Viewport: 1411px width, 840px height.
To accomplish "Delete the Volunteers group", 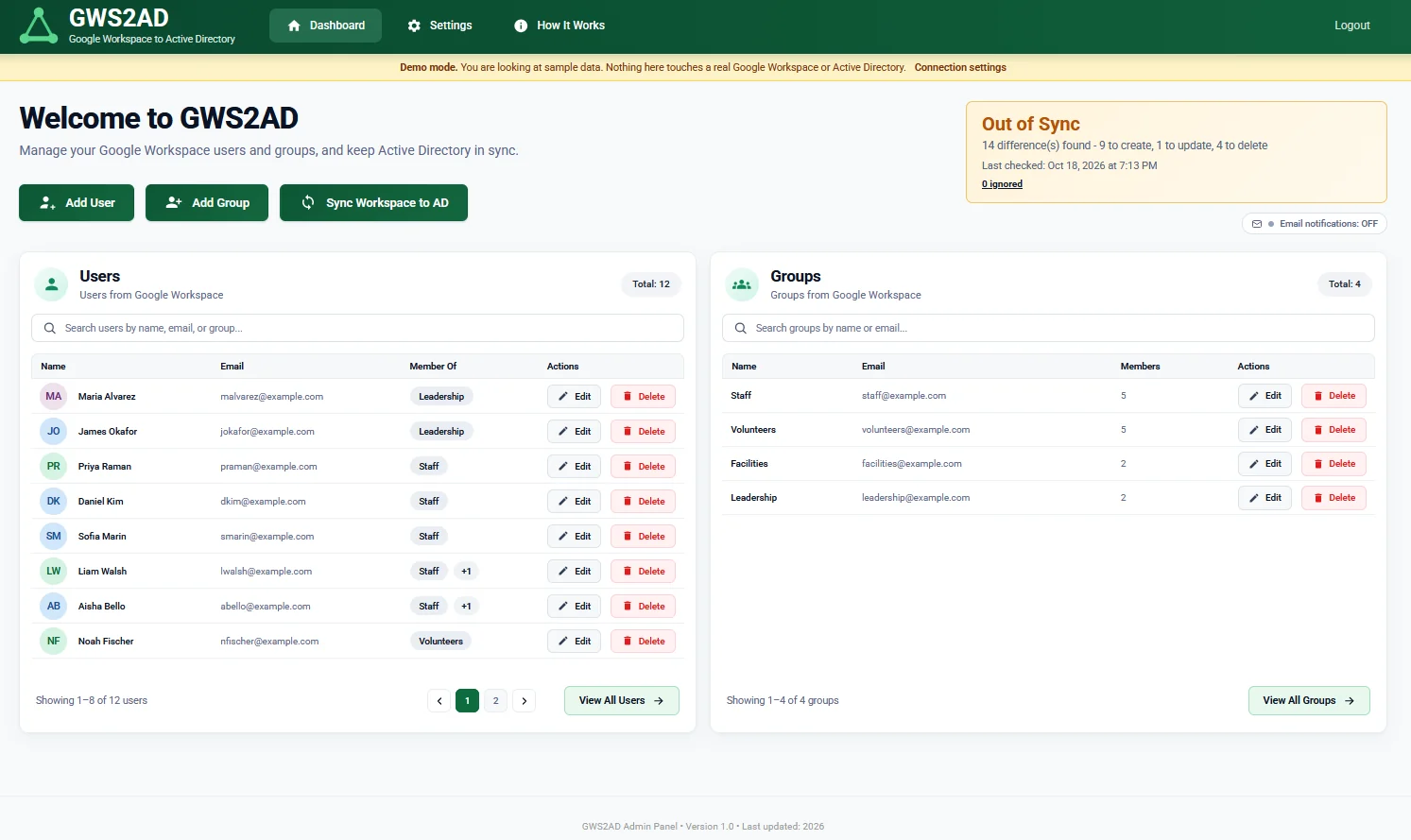I will tap(1334, 430).
